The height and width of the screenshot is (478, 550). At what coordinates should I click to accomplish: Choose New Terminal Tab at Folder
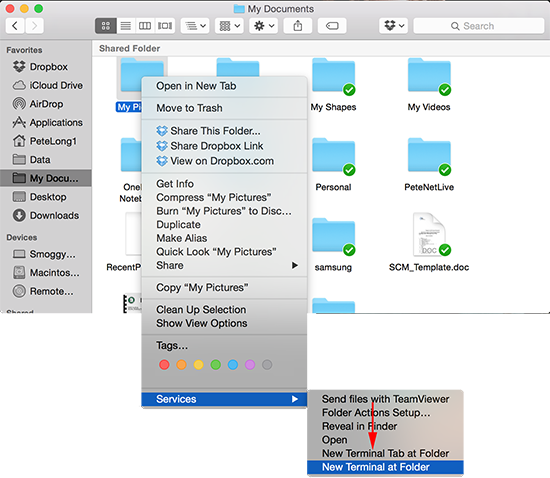(385, 453)
